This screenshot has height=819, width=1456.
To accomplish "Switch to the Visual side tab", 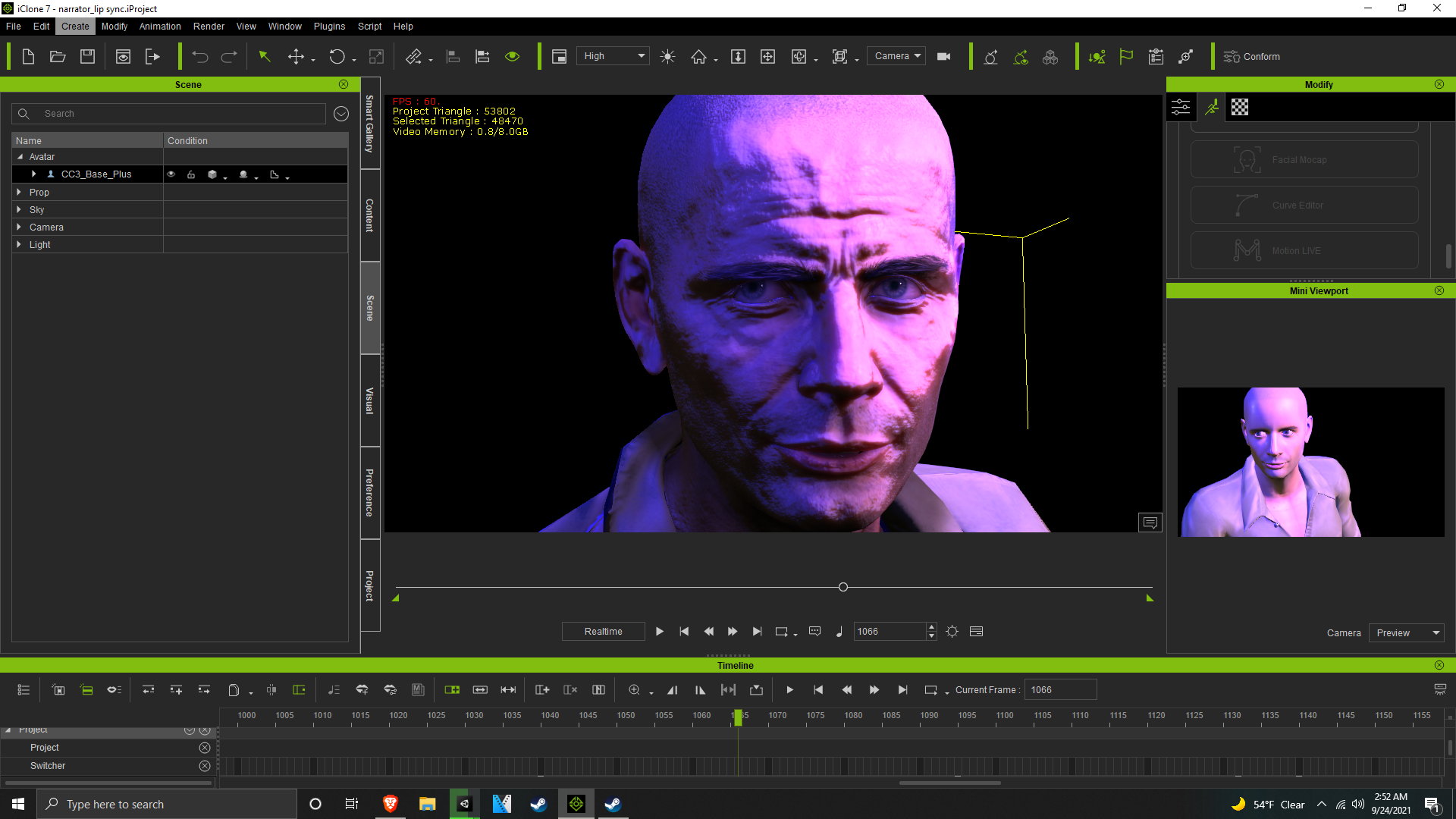I will click(x=370, y=400).
